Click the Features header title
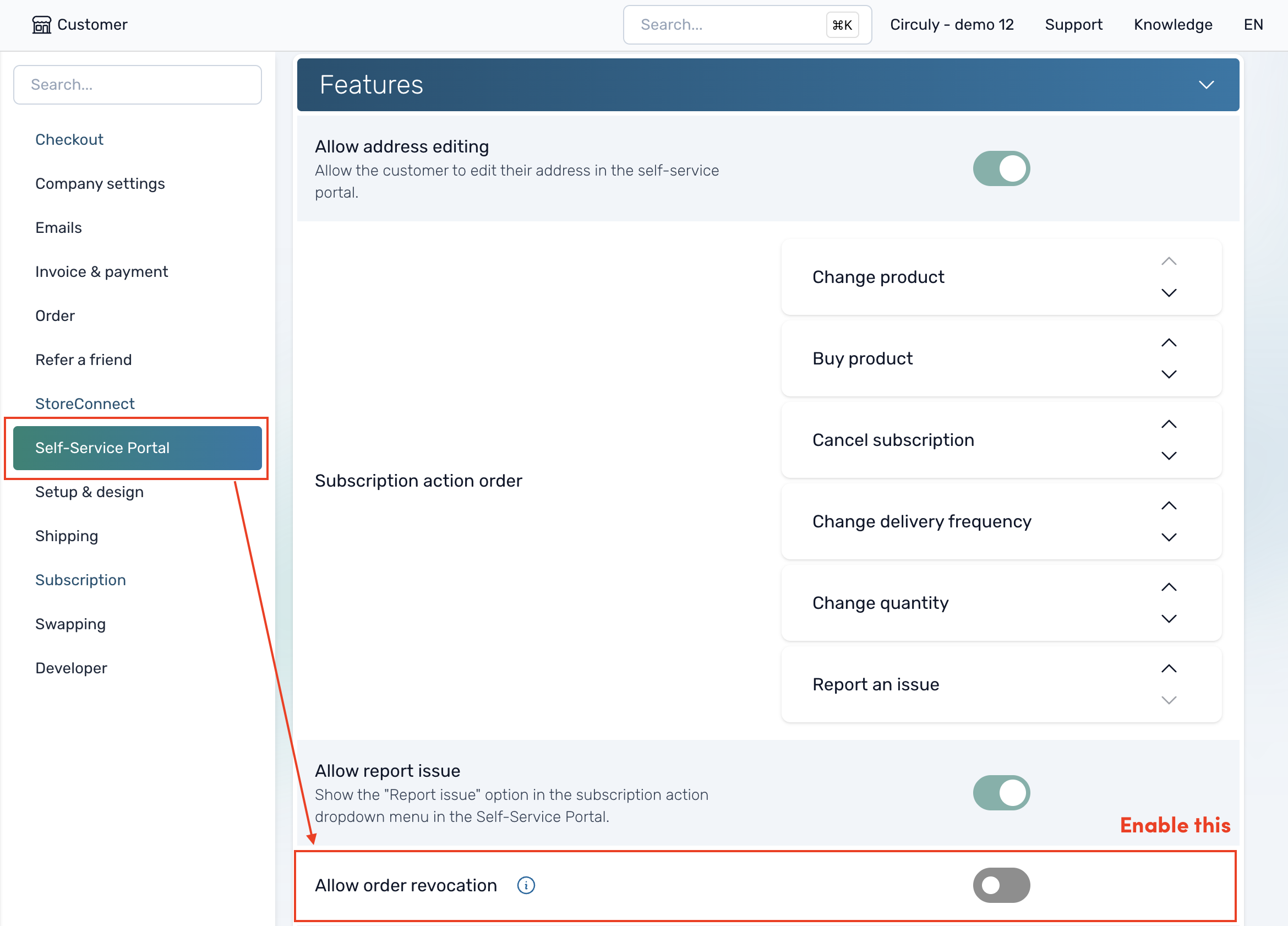This screenshot has width=1288, height=926. 372,85
